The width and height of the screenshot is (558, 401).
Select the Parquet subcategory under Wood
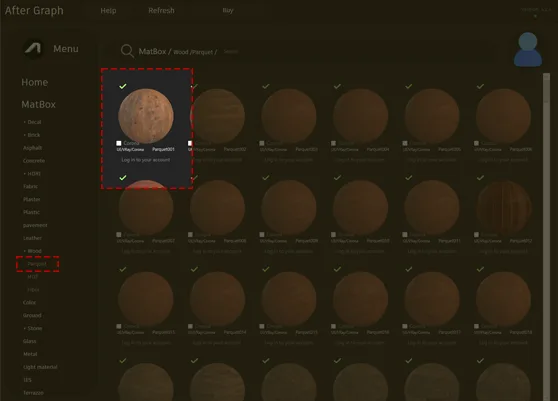37,264
